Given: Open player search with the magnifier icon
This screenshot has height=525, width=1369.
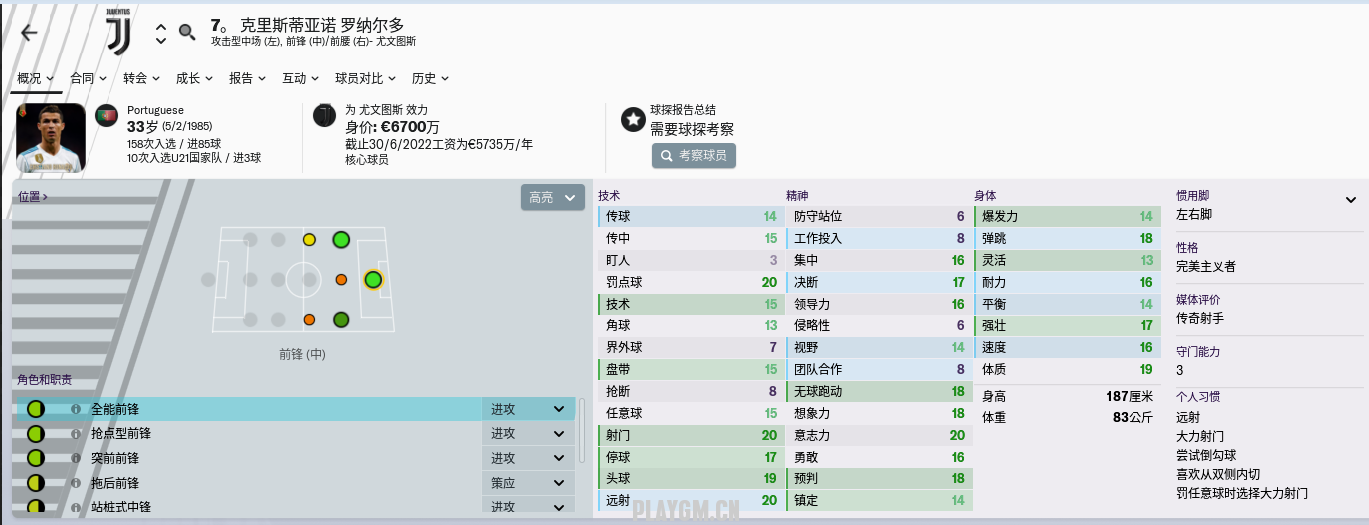Looking at the screenshot, I should tap(187, 32).
